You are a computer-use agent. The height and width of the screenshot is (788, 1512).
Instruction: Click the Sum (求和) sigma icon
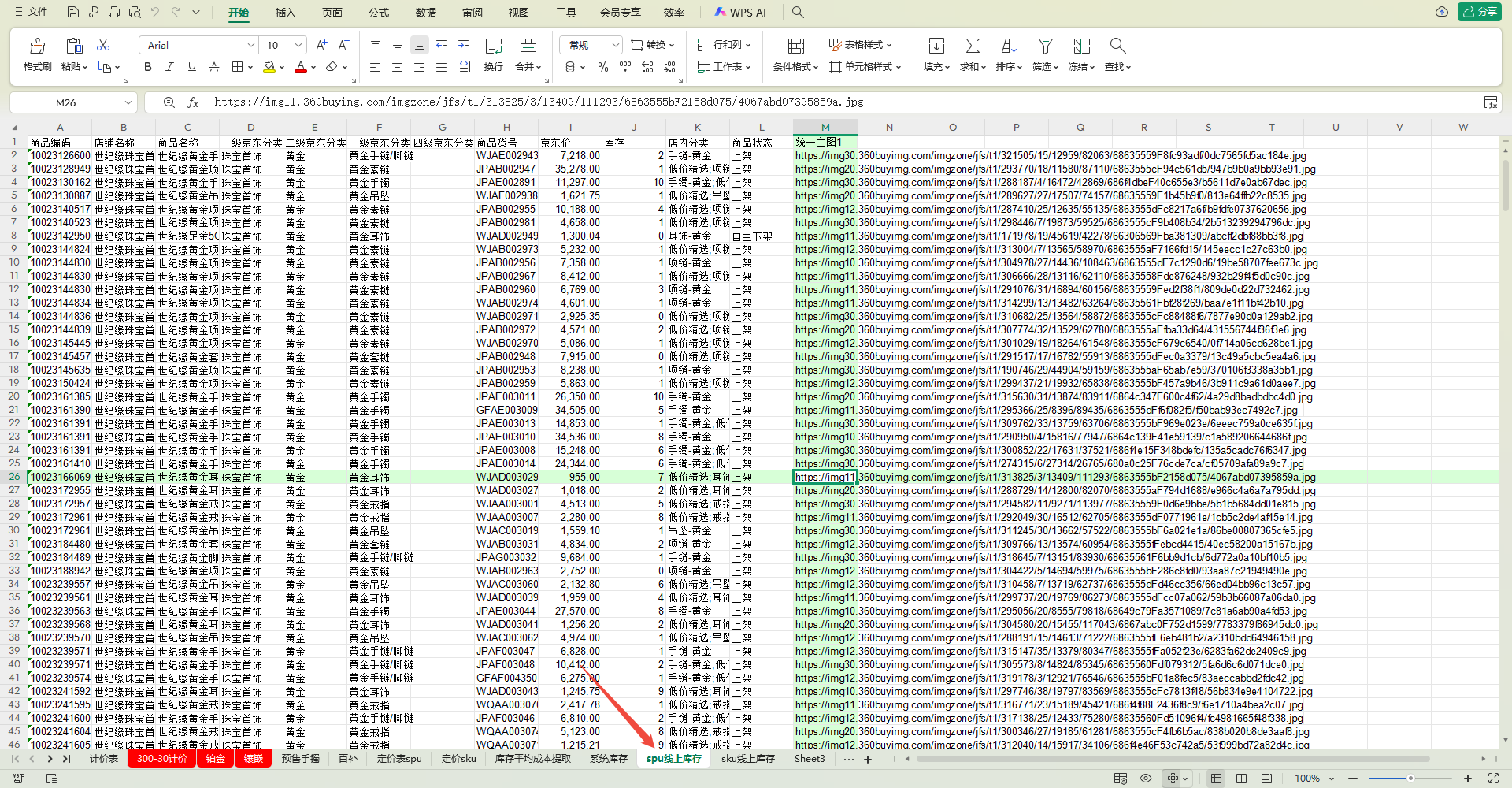(x=973, y=46)
